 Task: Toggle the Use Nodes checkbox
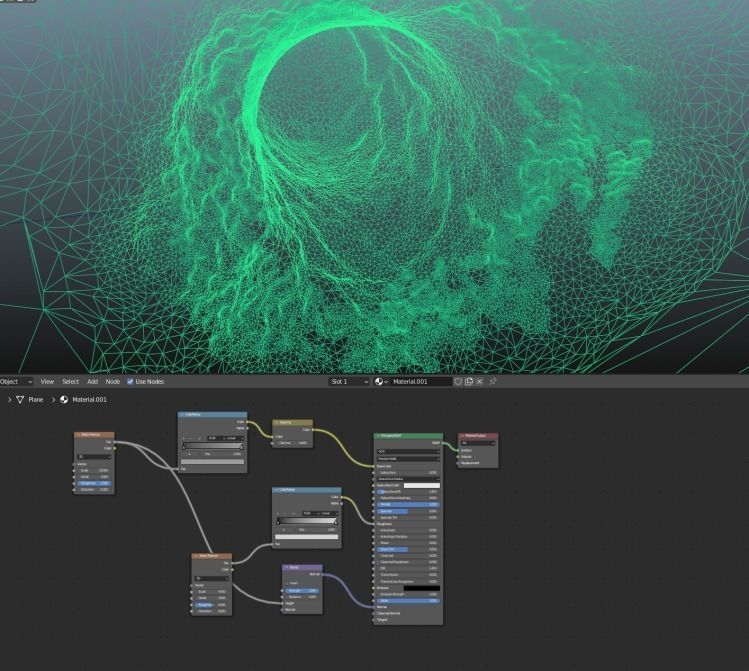130,382
